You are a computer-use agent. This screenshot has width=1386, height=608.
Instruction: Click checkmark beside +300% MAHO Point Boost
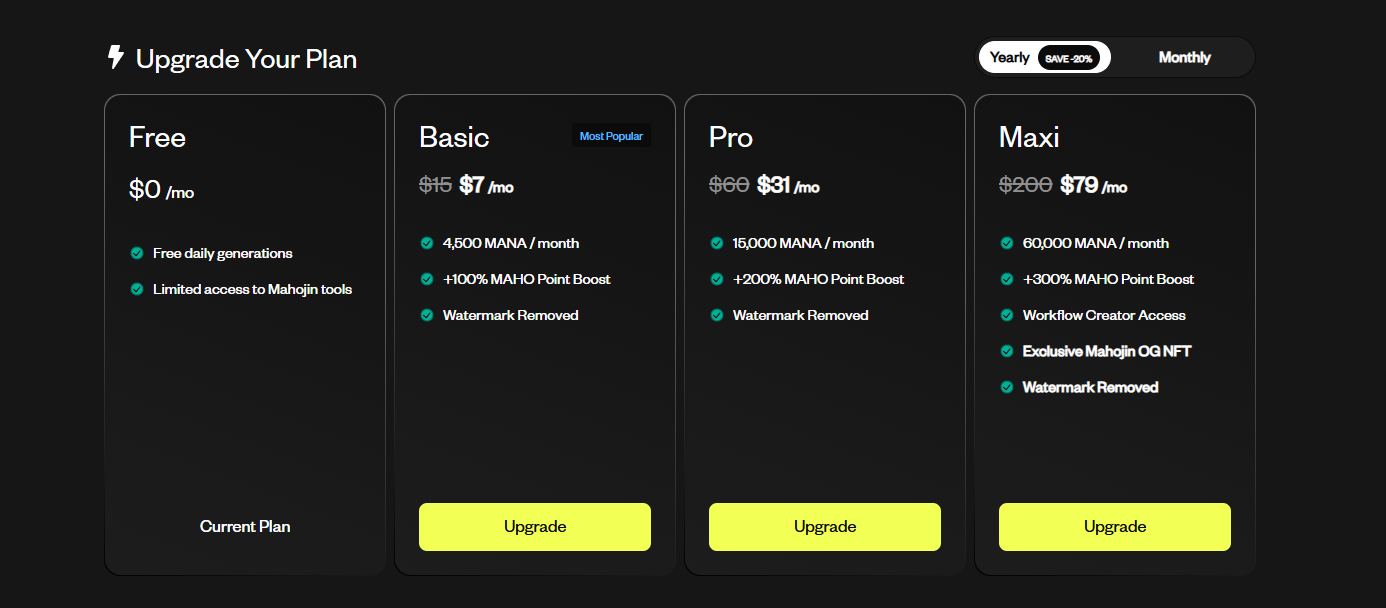pos(1007,279)
